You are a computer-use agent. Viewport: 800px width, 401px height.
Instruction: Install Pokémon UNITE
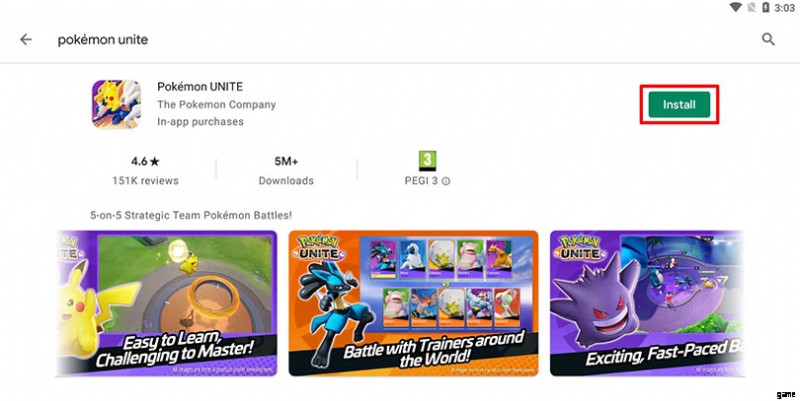pyautogui.click(x=679, y=105)
